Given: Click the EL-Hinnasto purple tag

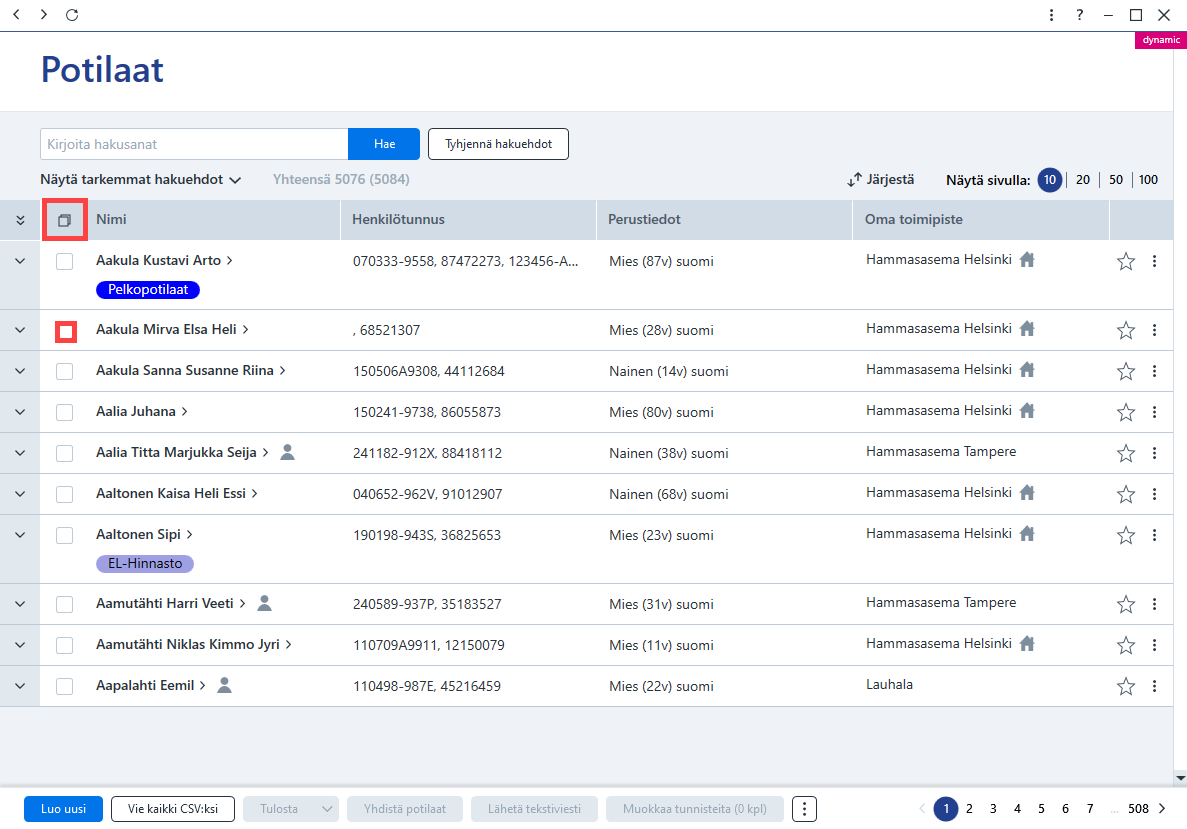Looking at the screenshot, I should click(145, 563).
